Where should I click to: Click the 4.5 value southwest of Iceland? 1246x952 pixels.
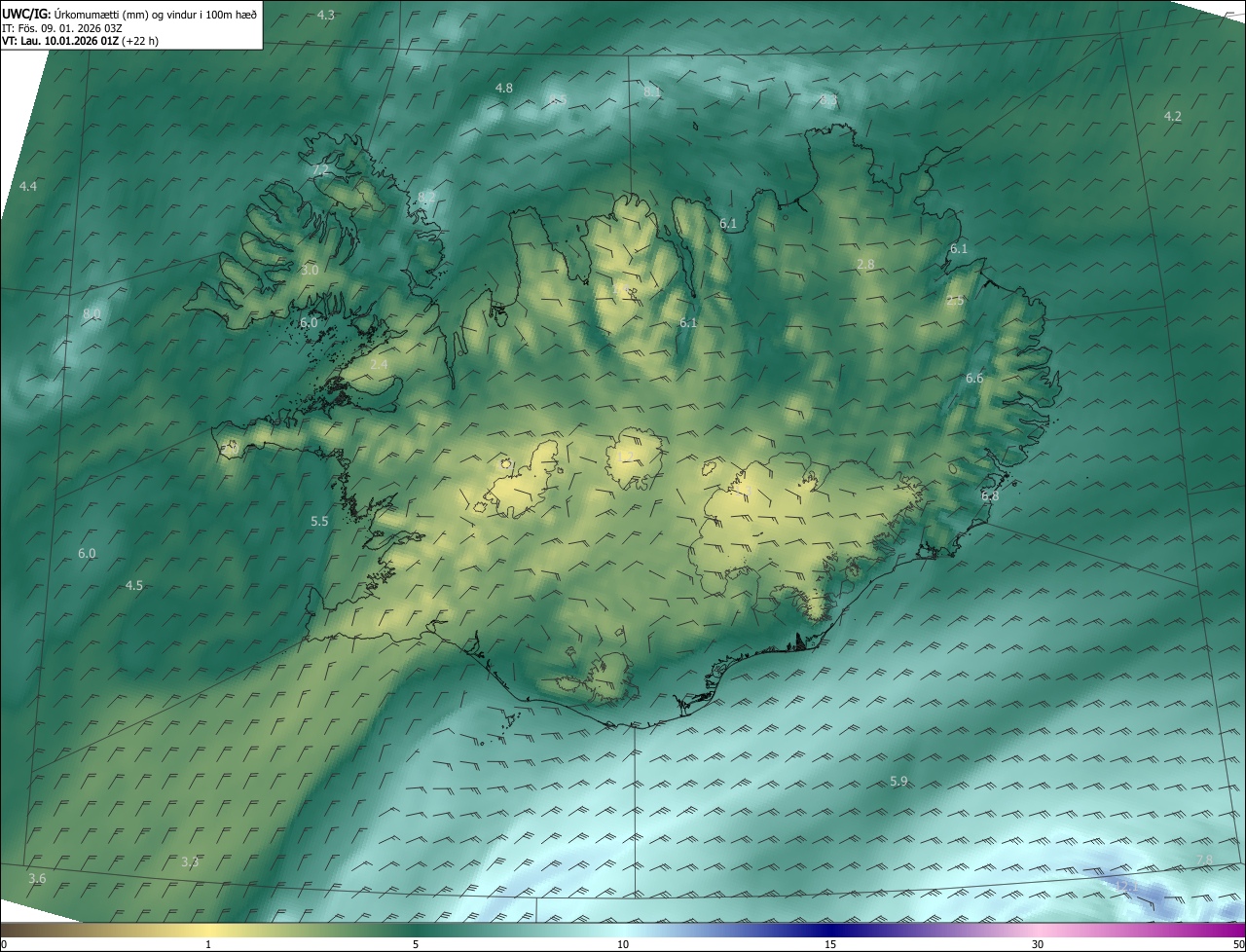(134, 585)
